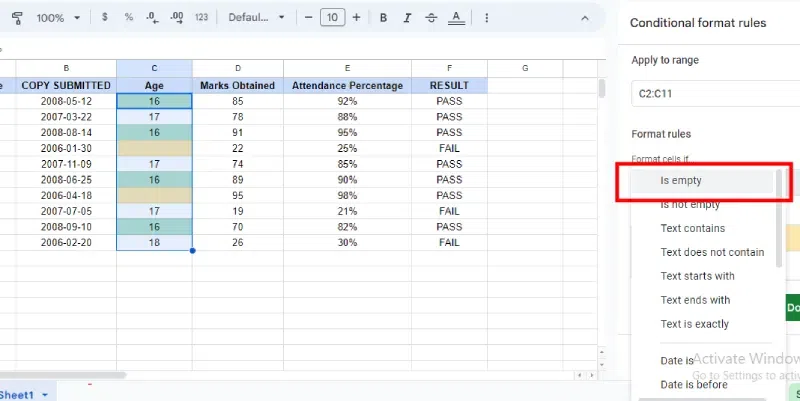Toggle strikethrough formatting
The width and height of the screenshot is (800, 401).
tap(431, 18)
